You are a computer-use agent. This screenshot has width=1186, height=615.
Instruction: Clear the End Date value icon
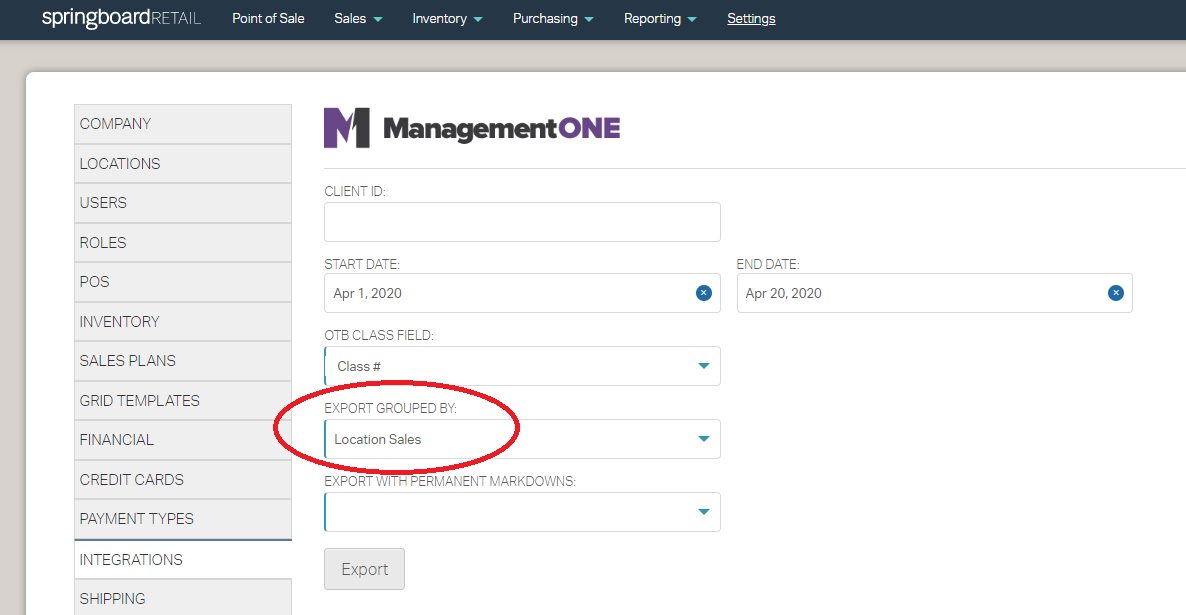coord(1116,293)
